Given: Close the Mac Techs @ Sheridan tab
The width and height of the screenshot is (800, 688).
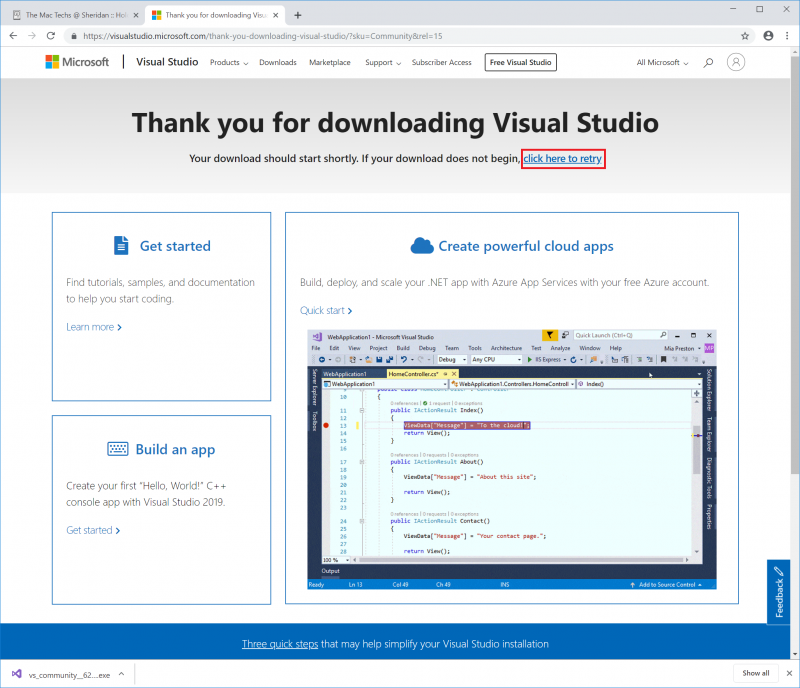Looking at the screenshot, I should point(136,15).
